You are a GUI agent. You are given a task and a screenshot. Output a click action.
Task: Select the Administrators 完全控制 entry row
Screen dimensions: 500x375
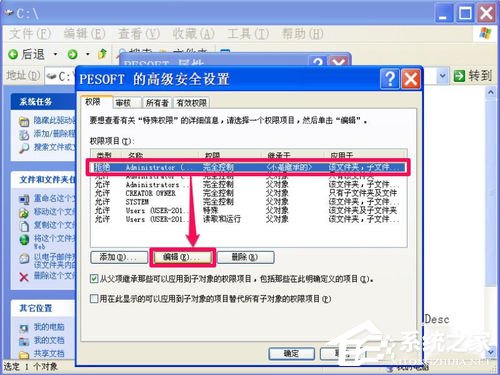pyautogui.click(x=248, y=184)
